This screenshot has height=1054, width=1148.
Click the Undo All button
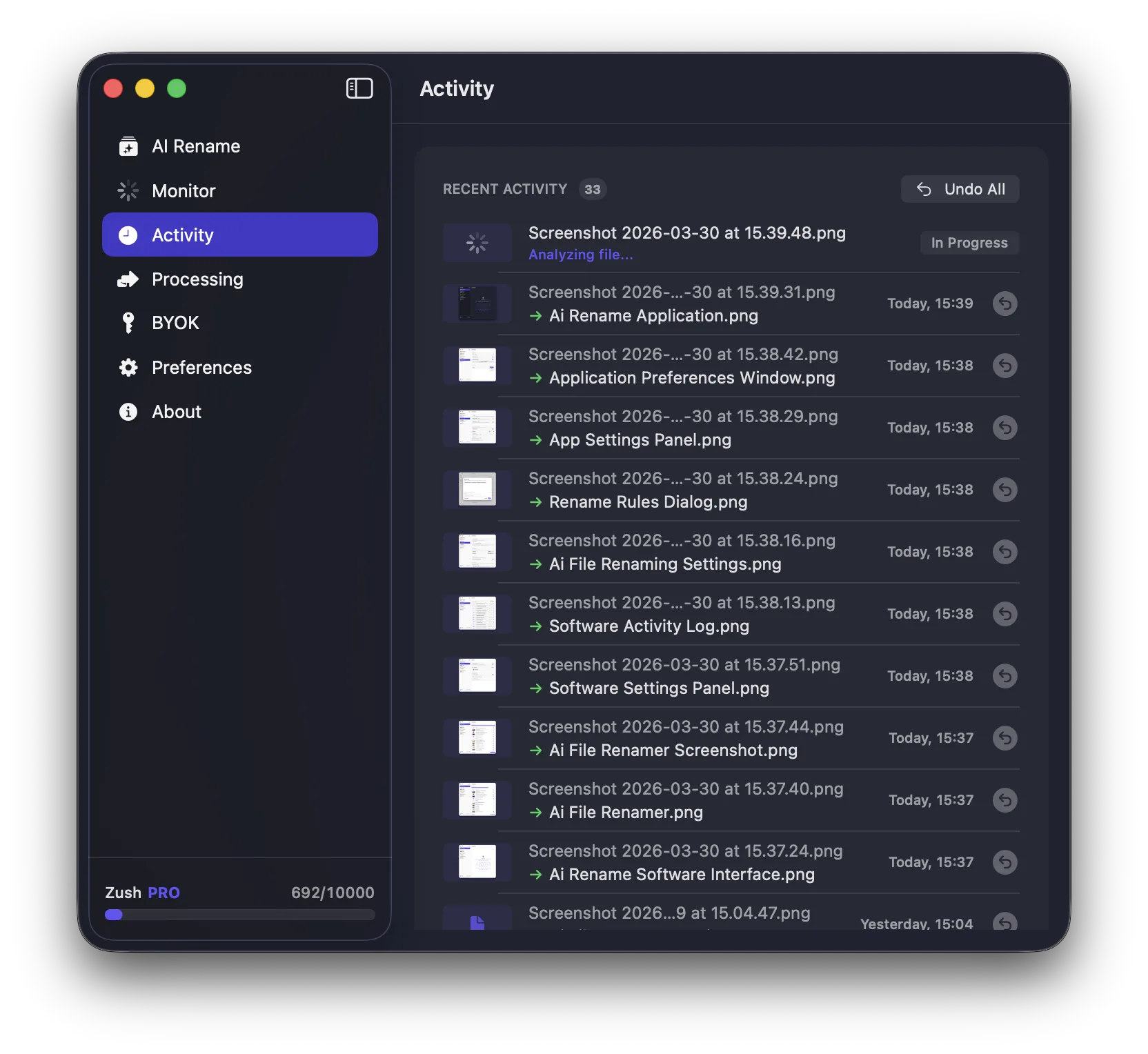click(960, 188)
